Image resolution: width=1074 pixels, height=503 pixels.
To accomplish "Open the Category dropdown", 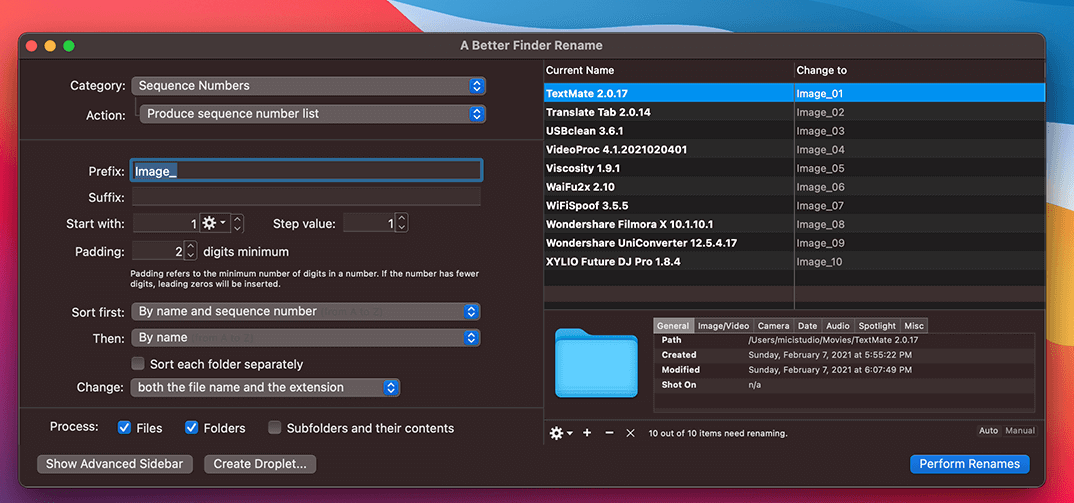I will [x=309, y=86].
